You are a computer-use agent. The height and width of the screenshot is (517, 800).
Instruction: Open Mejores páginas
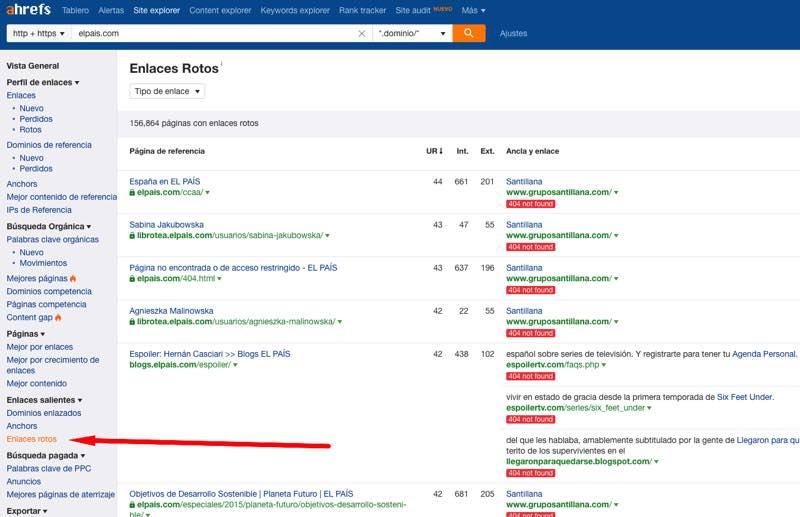point(37,278)
